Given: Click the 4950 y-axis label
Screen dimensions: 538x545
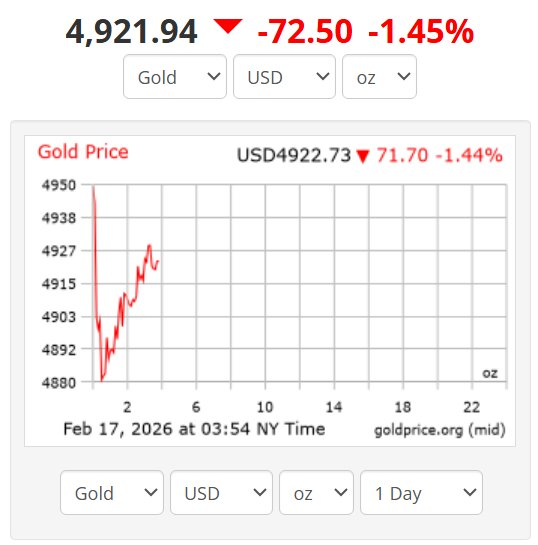Looking at the screenshot, I should pyautogui.click(x=59, y=185).
